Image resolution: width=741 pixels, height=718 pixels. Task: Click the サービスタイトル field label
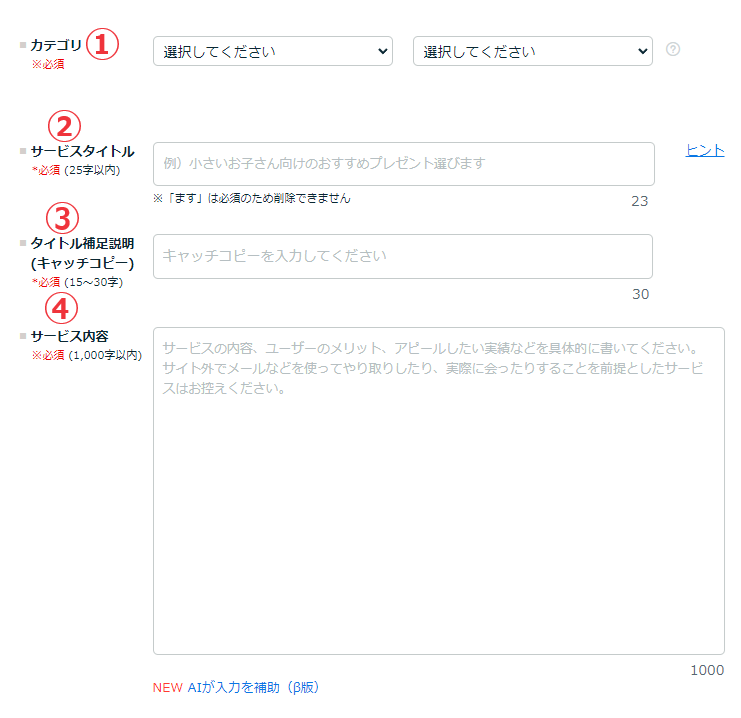82,151
